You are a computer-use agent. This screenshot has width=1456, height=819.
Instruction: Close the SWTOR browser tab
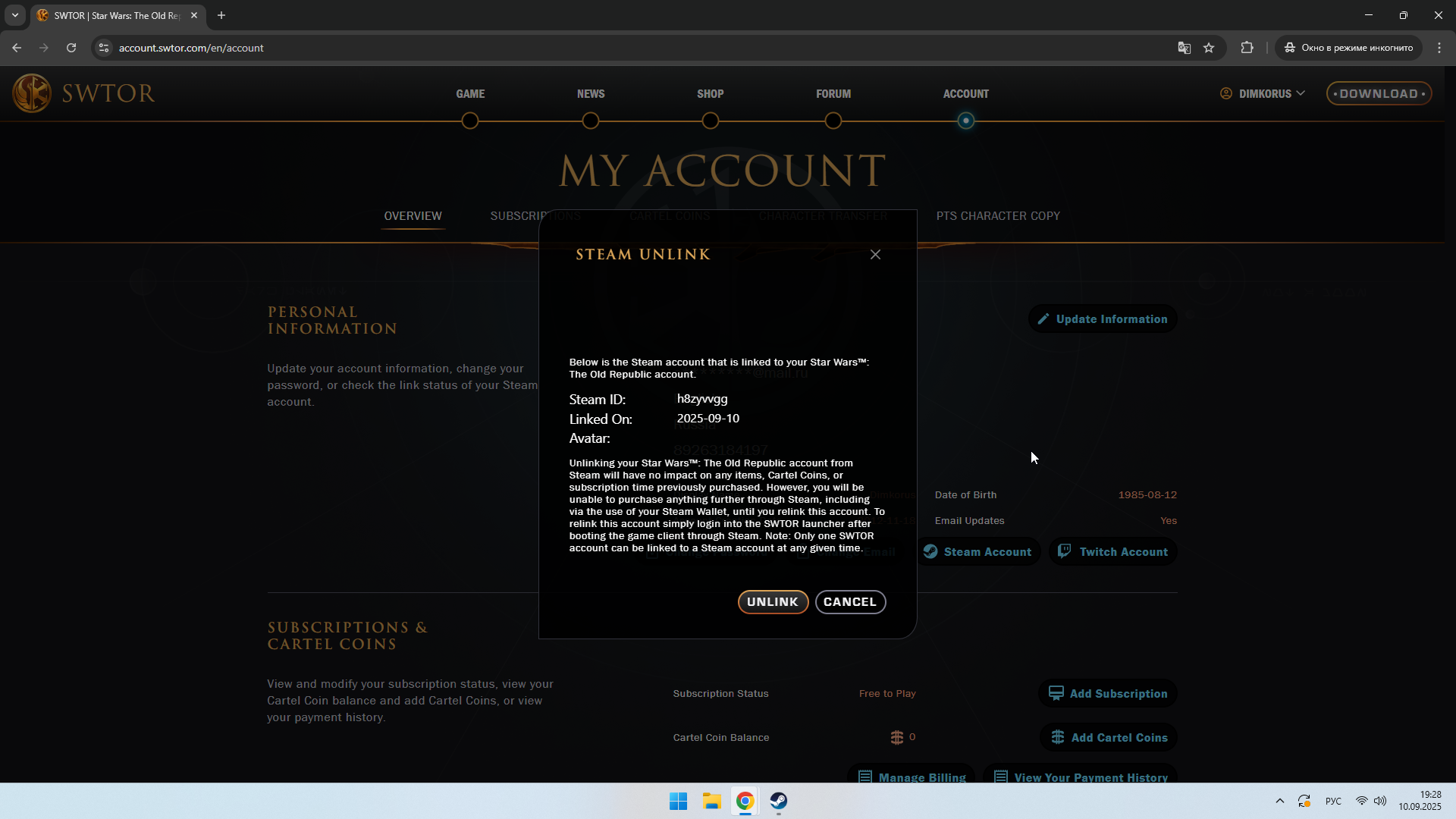click(194, 15)
